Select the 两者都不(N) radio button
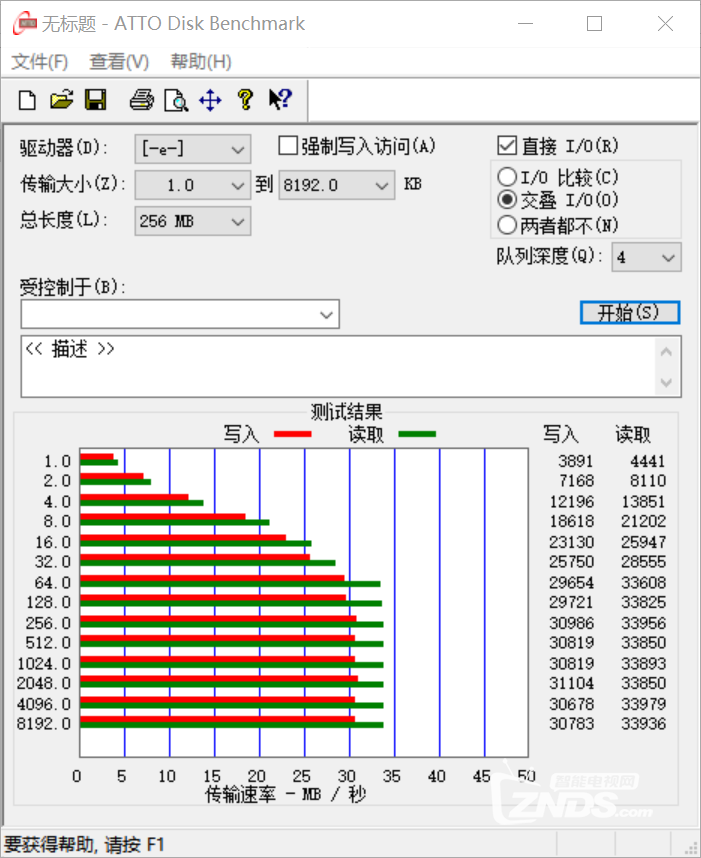The width and height of the screenshot is (701, 858). (507, 224)
